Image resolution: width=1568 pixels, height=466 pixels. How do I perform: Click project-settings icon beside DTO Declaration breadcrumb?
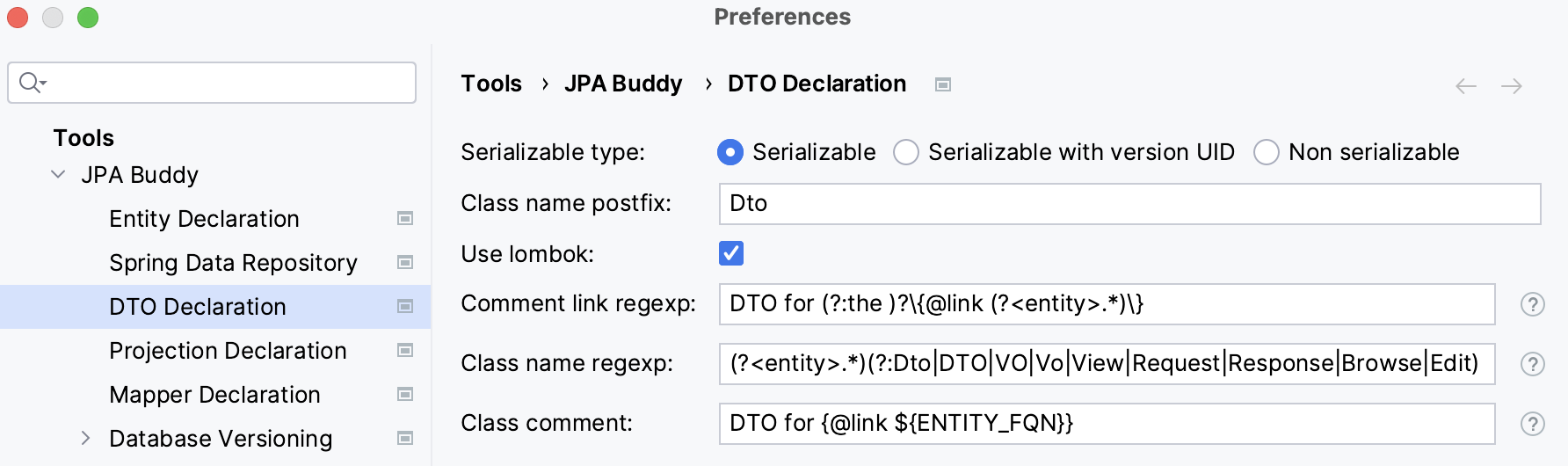(x=943, y=84)
